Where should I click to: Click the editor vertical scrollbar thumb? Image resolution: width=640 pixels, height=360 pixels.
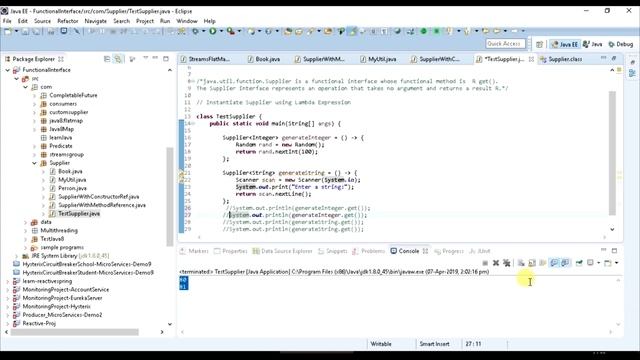(x=612, y=153)
